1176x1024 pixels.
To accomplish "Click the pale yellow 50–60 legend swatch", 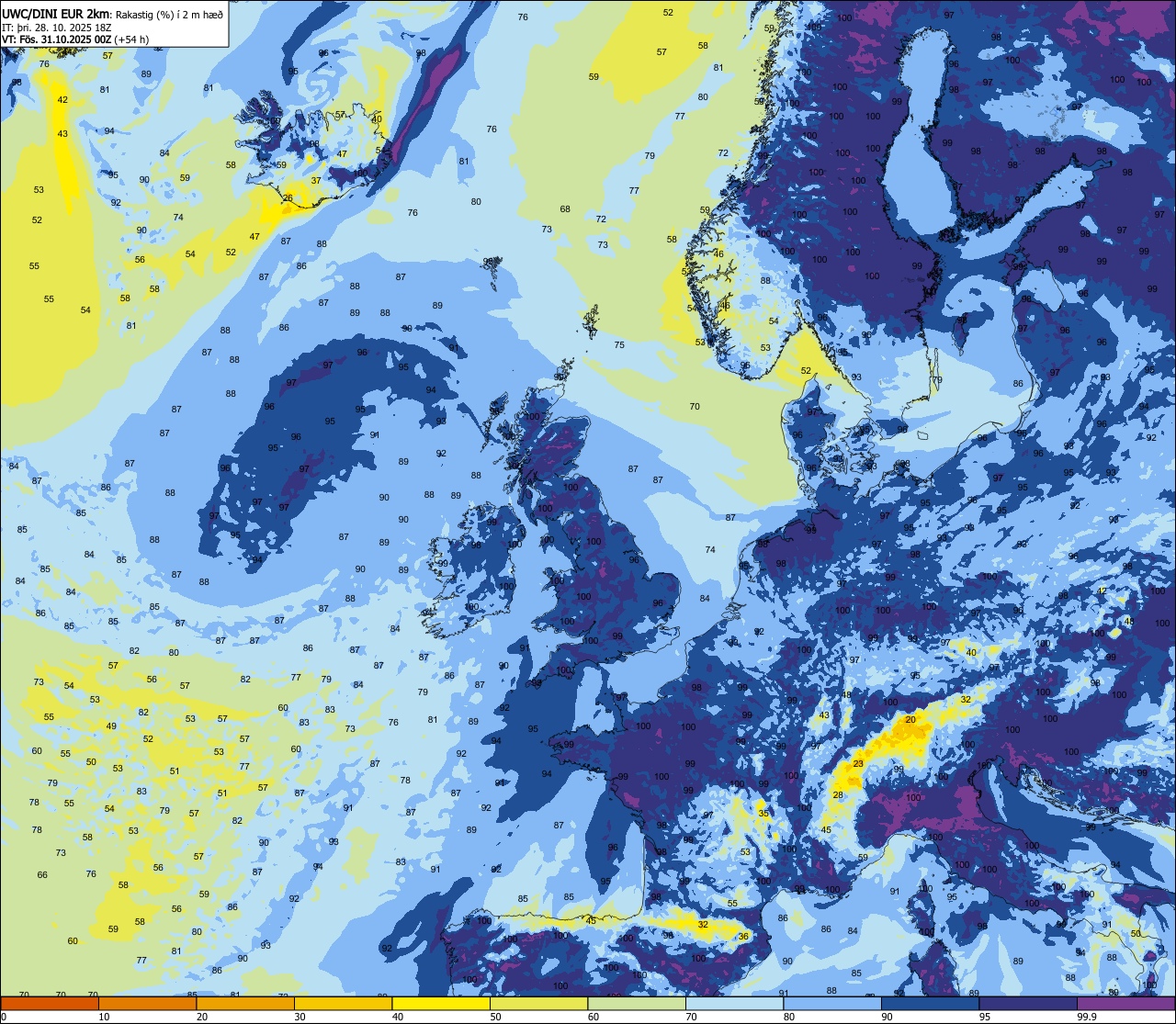I will click(x=538, y=1003).
